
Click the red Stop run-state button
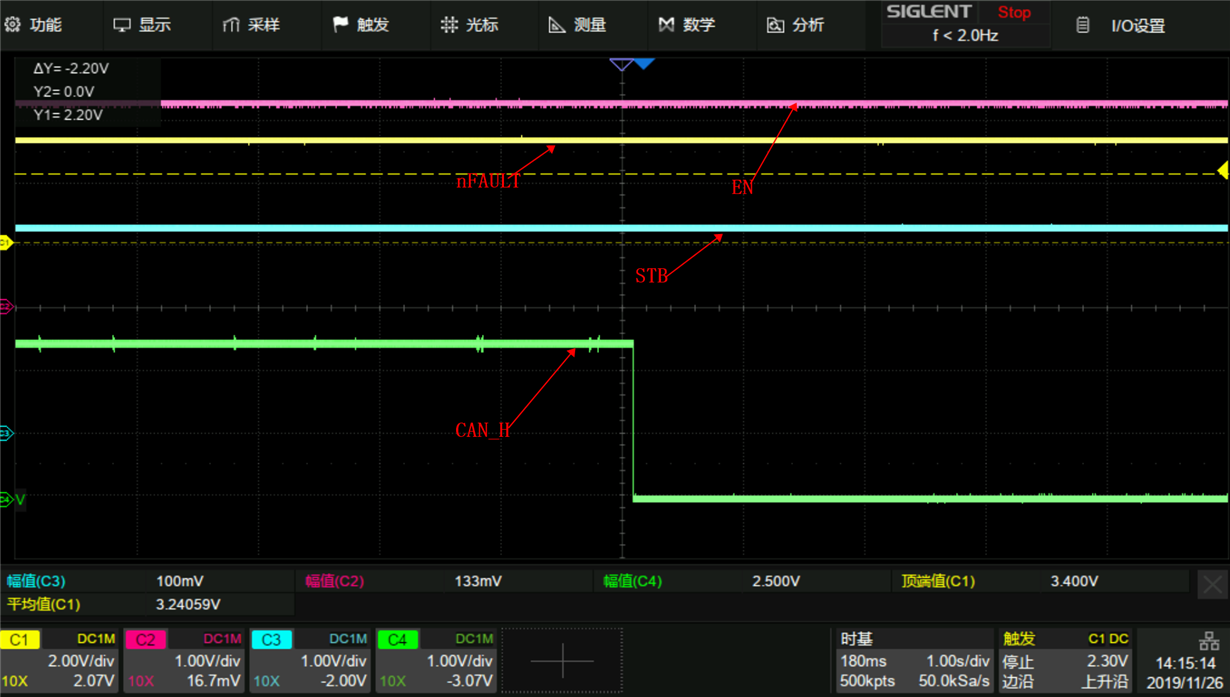click(1014, 13)
